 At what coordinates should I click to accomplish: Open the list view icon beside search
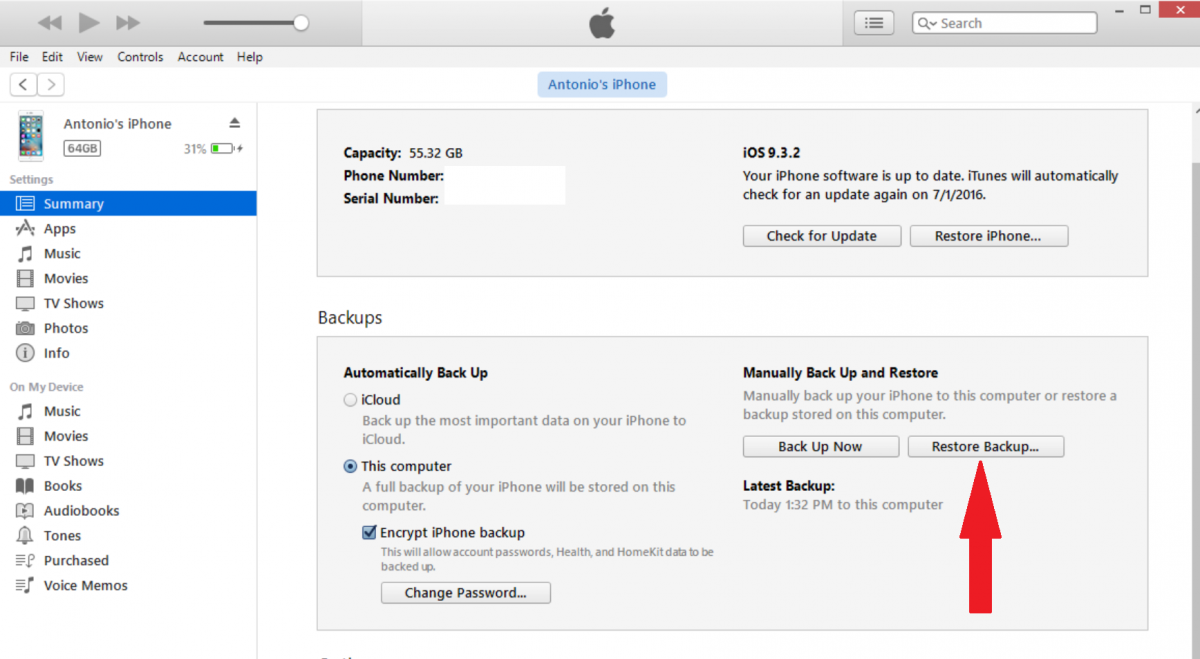(x=874, y=23)
